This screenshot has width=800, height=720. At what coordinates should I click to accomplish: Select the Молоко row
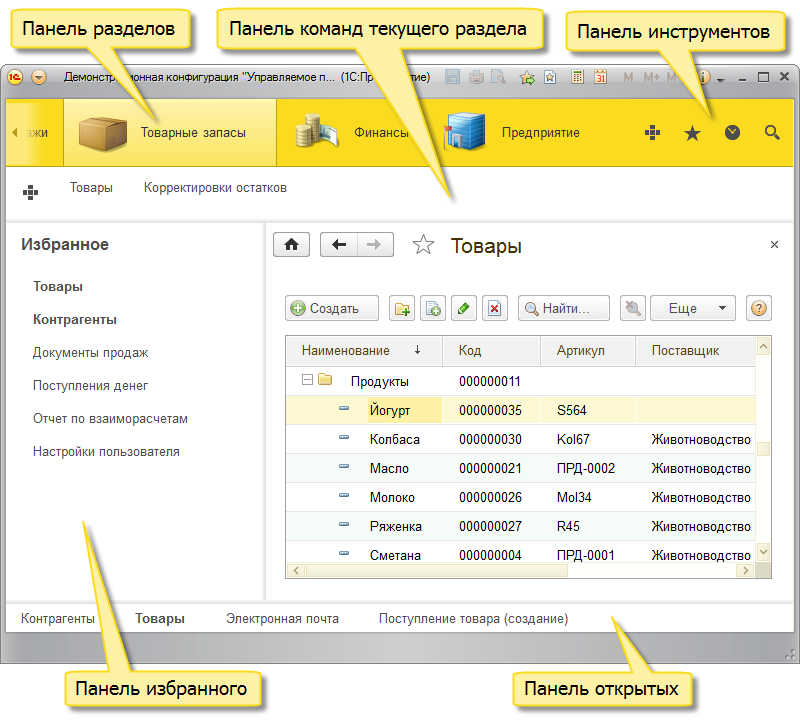click(520, 498)
